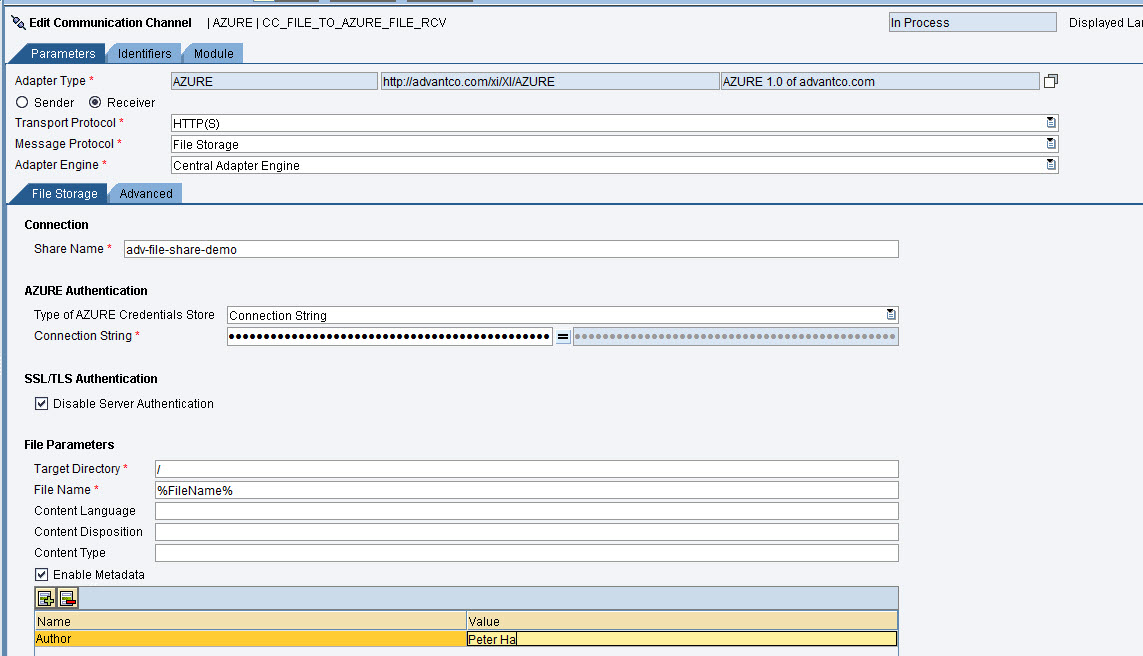Click the File Name field
Image resolution: width=1143 pixels, height=656 pixels.
(x=526, y=490)
